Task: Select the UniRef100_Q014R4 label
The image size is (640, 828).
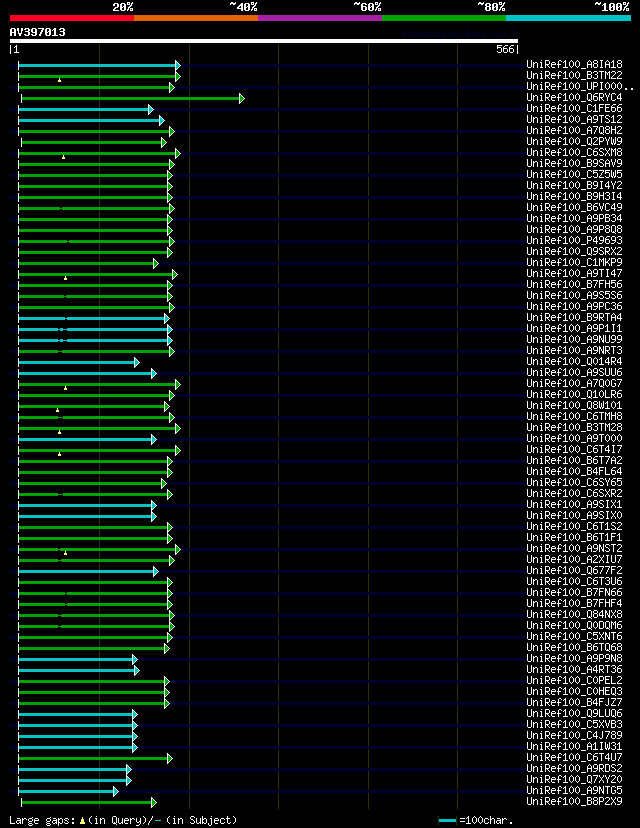Action: [574, 362]
